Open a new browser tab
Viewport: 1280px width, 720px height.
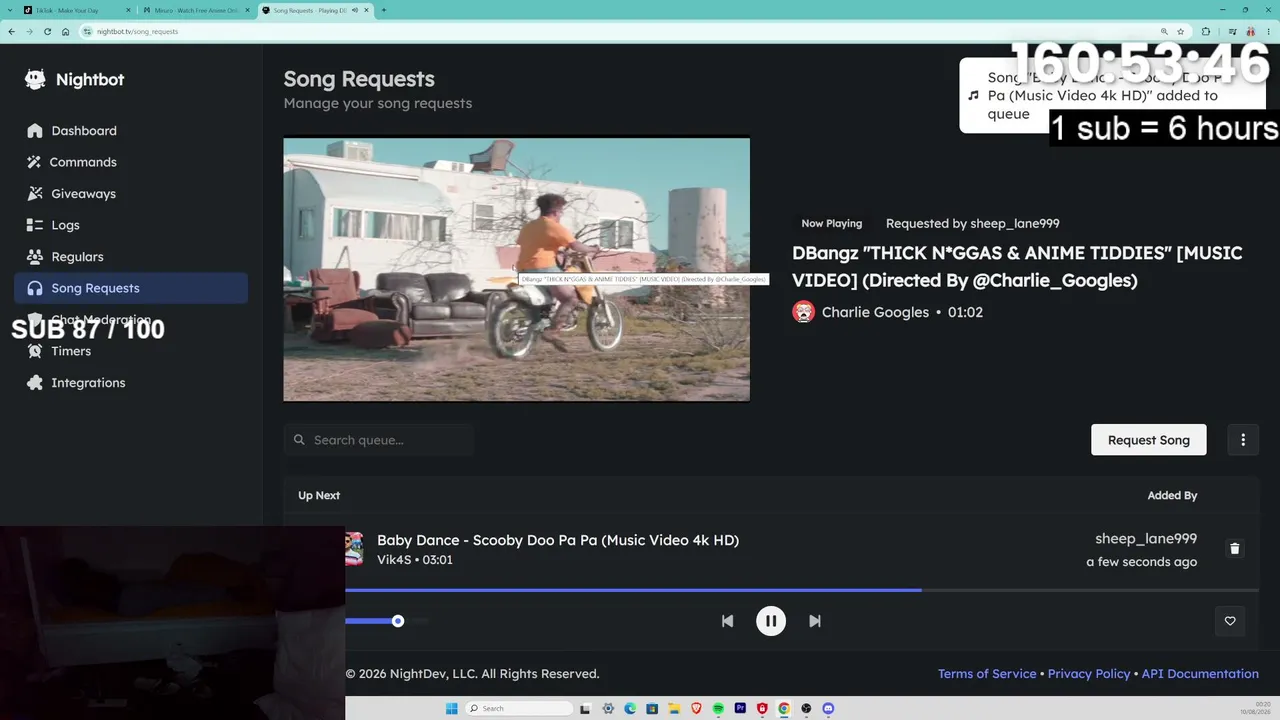coord(384,10)
